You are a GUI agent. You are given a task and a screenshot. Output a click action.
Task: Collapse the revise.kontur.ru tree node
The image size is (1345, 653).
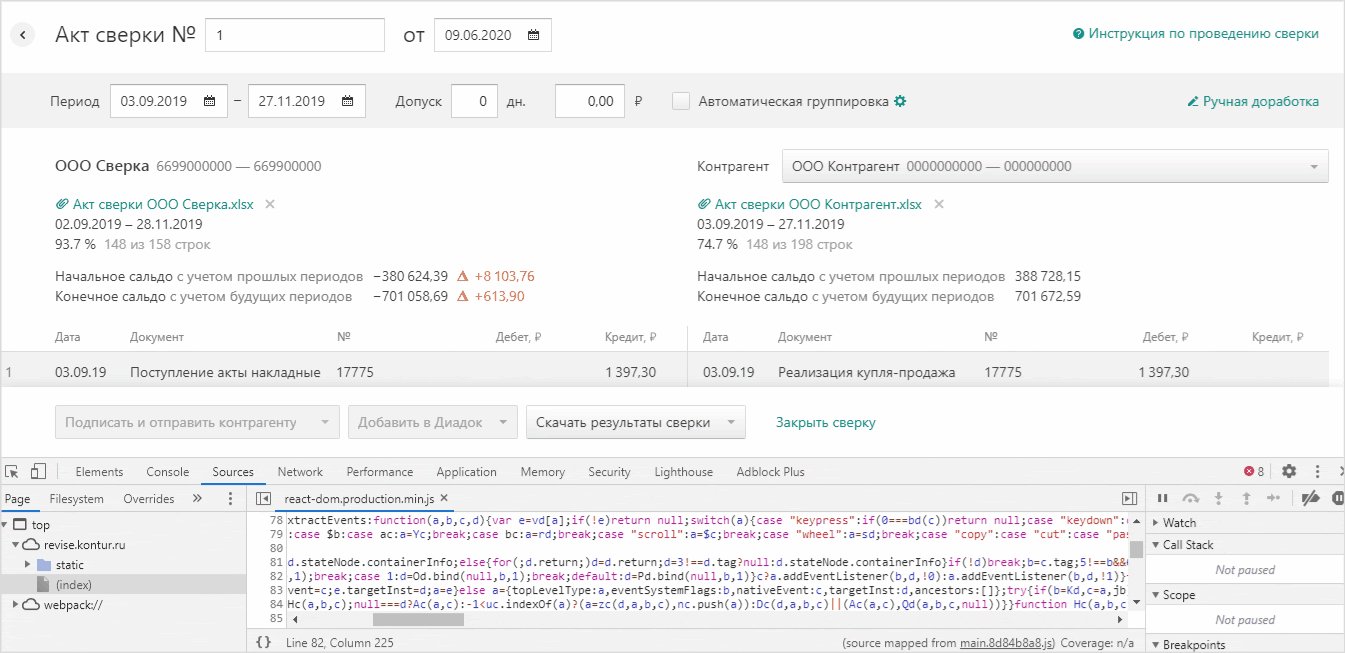(16, 545)
